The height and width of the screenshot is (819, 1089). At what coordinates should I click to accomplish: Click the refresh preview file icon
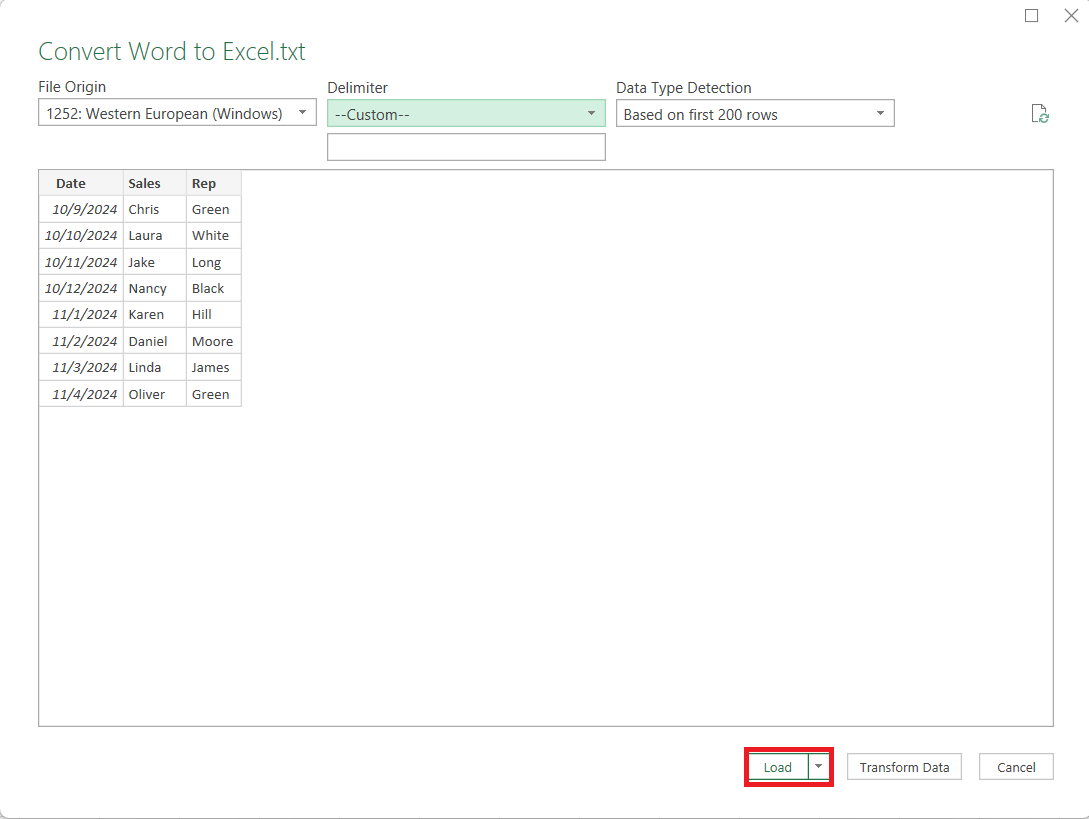pos(1040,114)
